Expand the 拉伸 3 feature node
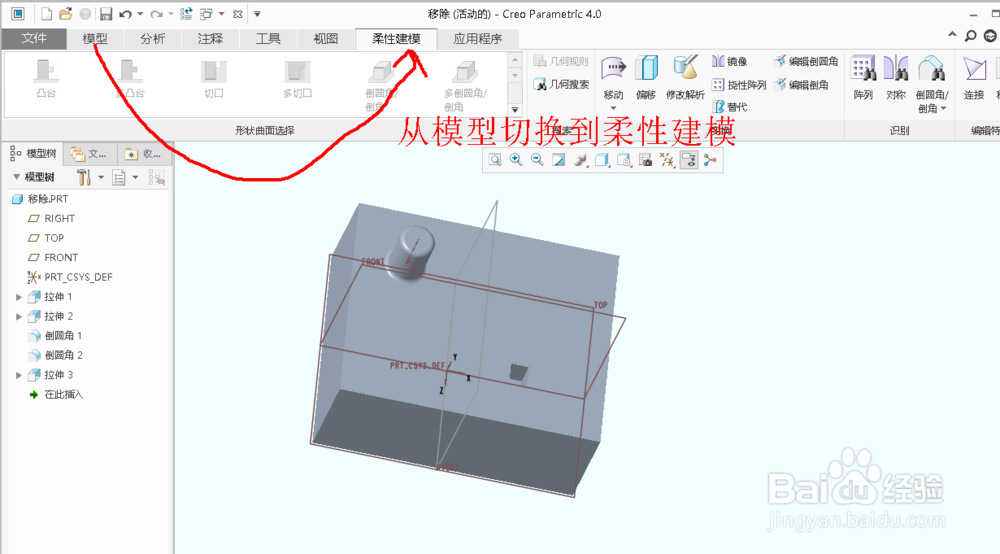 click(x=19, y=375)
